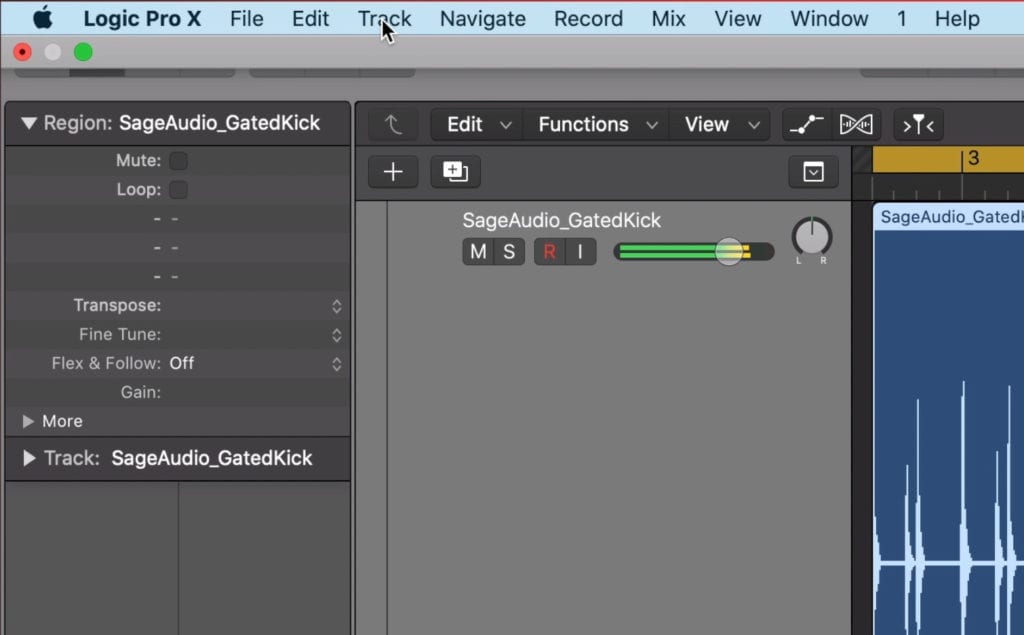1024x635 pixels.
Task: Open the Record menu
Action: (x=588, y=18)
